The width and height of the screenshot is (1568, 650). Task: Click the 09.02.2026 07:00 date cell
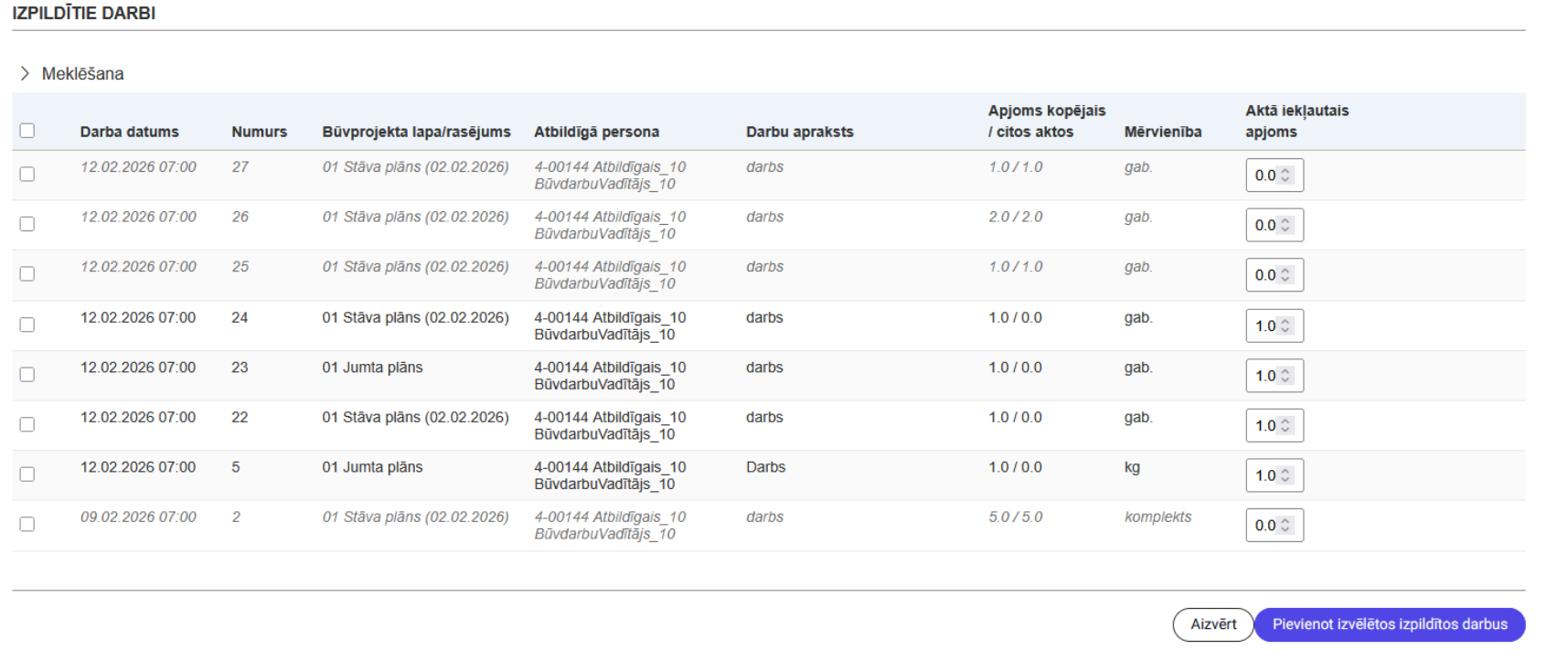[x=138, y=517]
